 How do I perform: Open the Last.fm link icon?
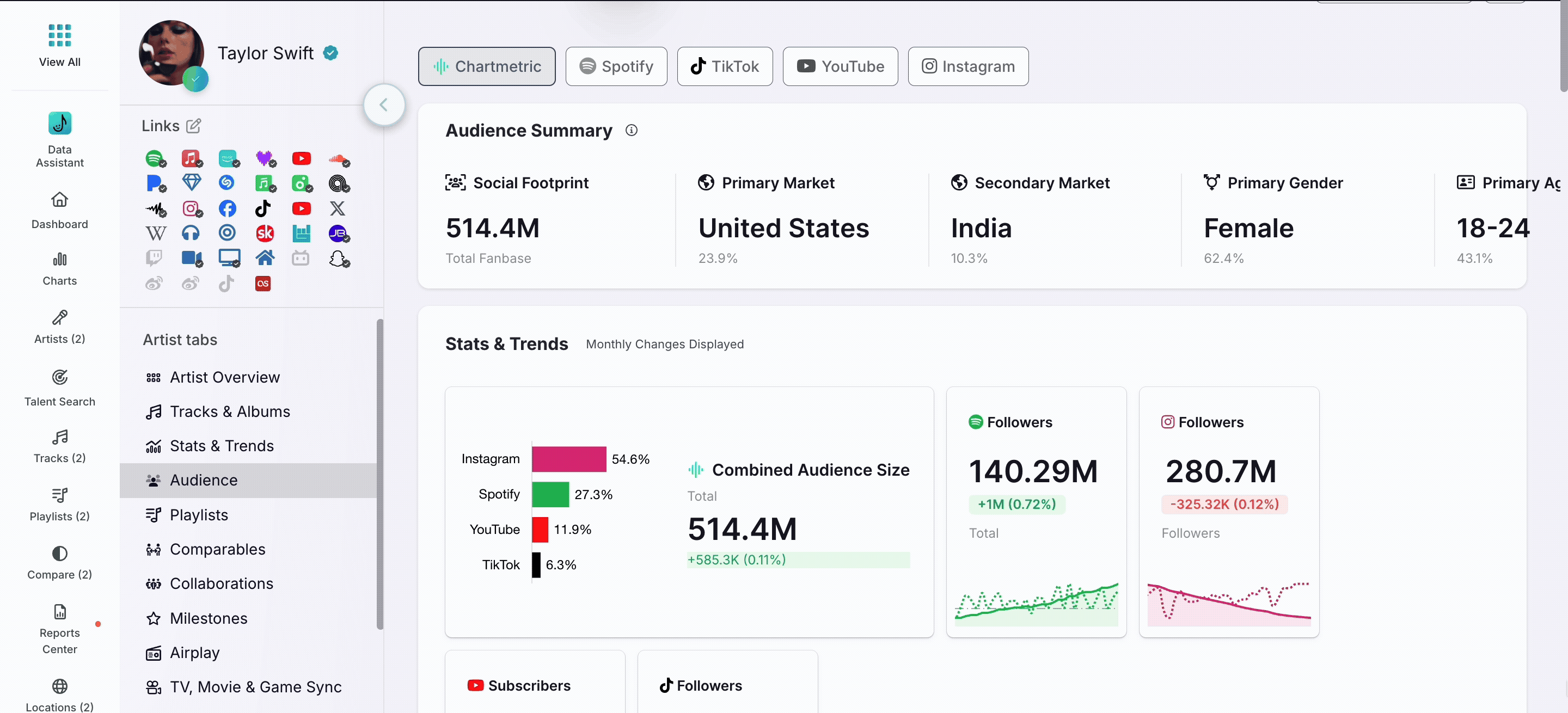click(263, 284)
